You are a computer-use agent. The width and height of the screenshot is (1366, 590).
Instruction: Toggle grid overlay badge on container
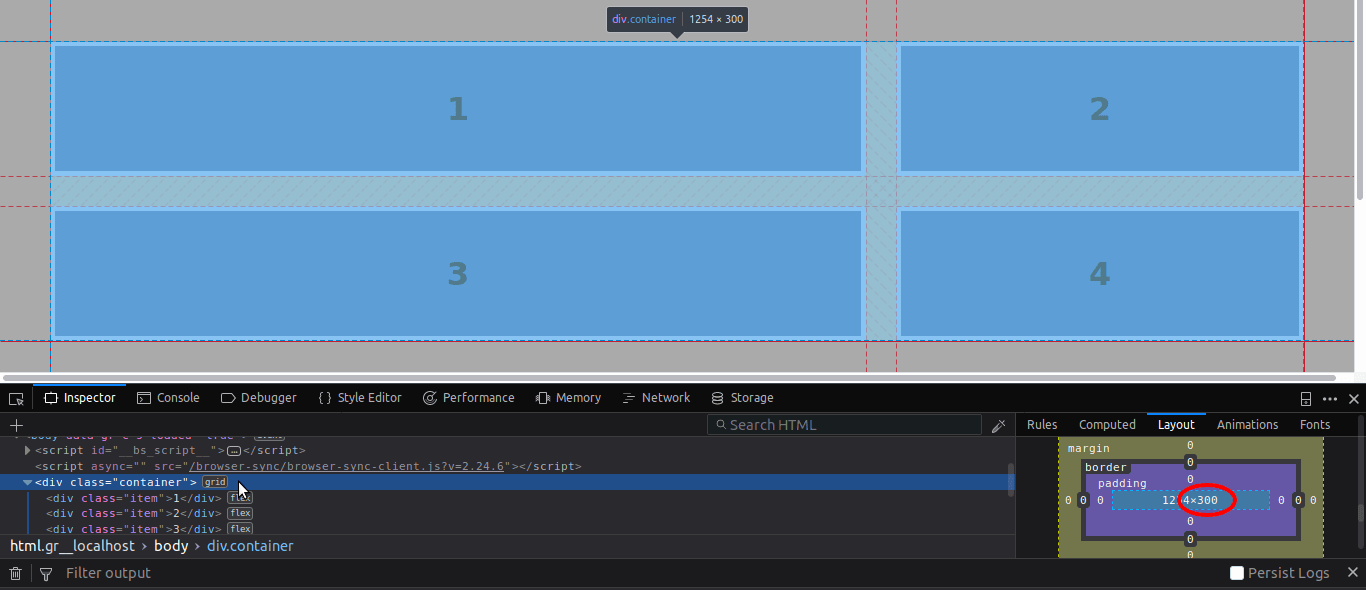(x=215, y=482)
